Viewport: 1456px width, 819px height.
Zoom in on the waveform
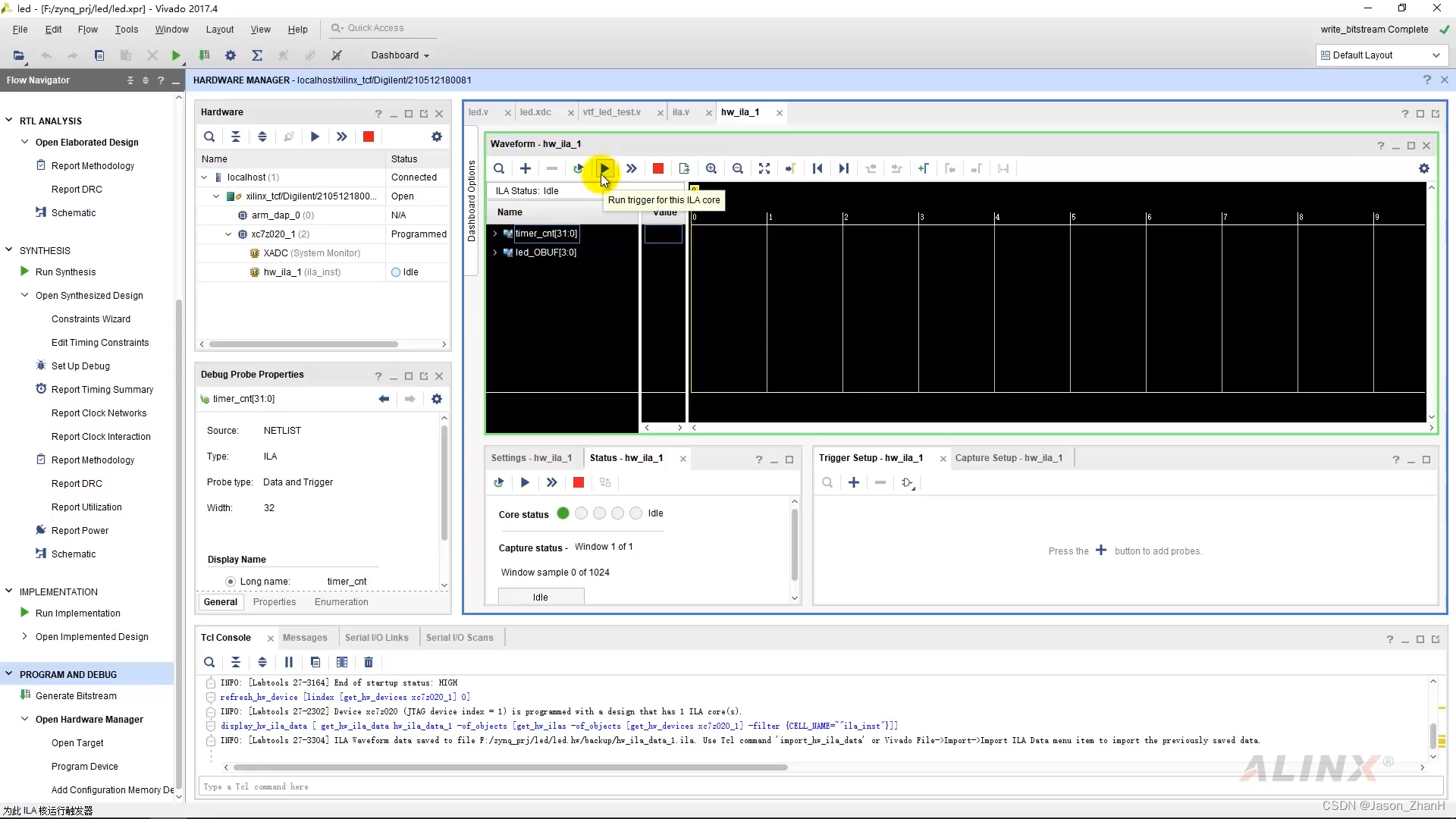[711, 168]
